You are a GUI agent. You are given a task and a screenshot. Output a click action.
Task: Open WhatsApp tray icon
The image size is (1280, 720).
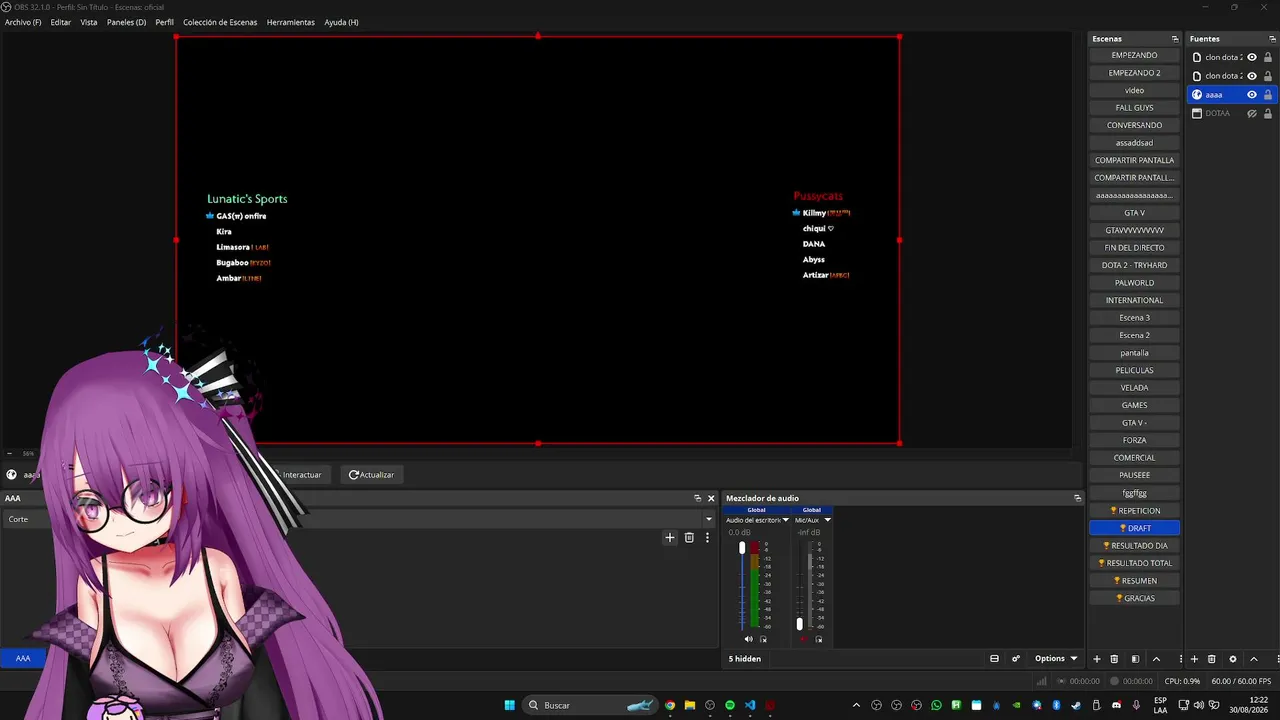[x=936, y=705]
